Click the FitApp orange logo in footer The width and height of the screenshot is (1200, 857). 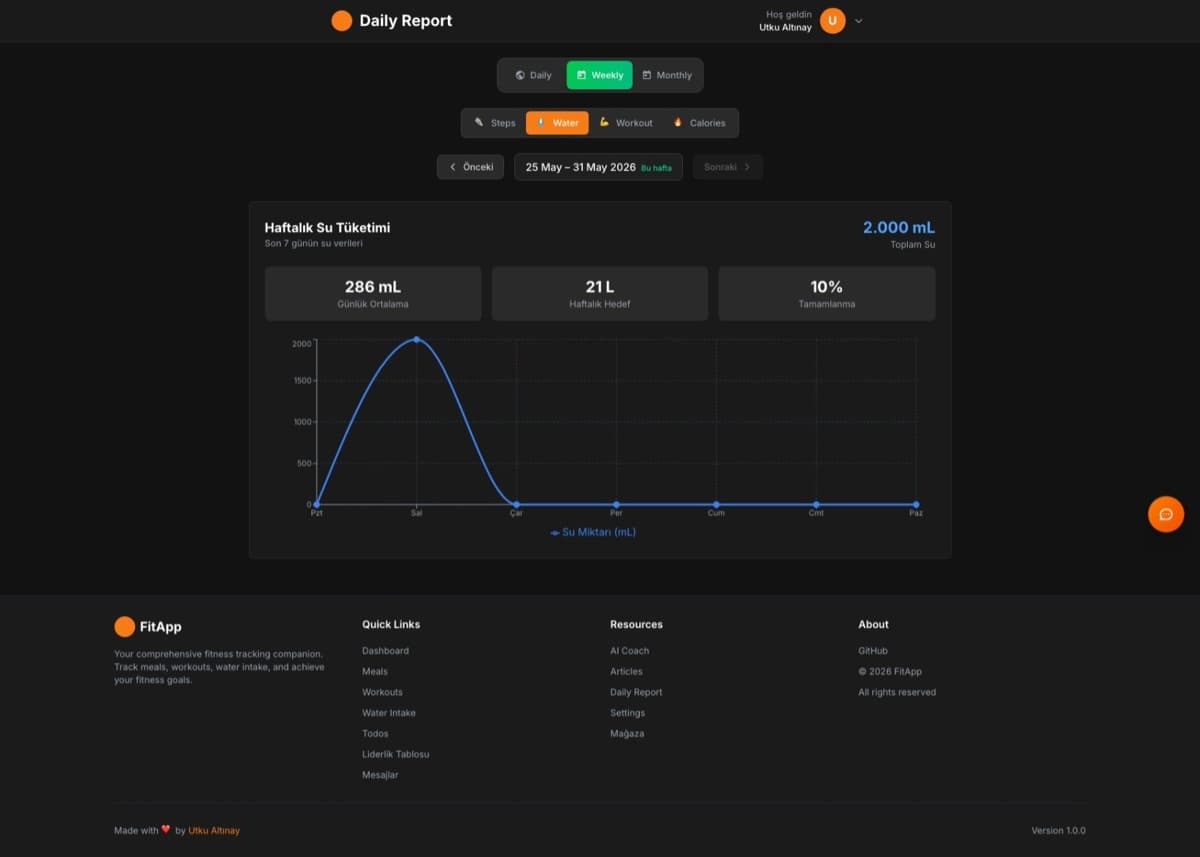[x=124, y=627]
